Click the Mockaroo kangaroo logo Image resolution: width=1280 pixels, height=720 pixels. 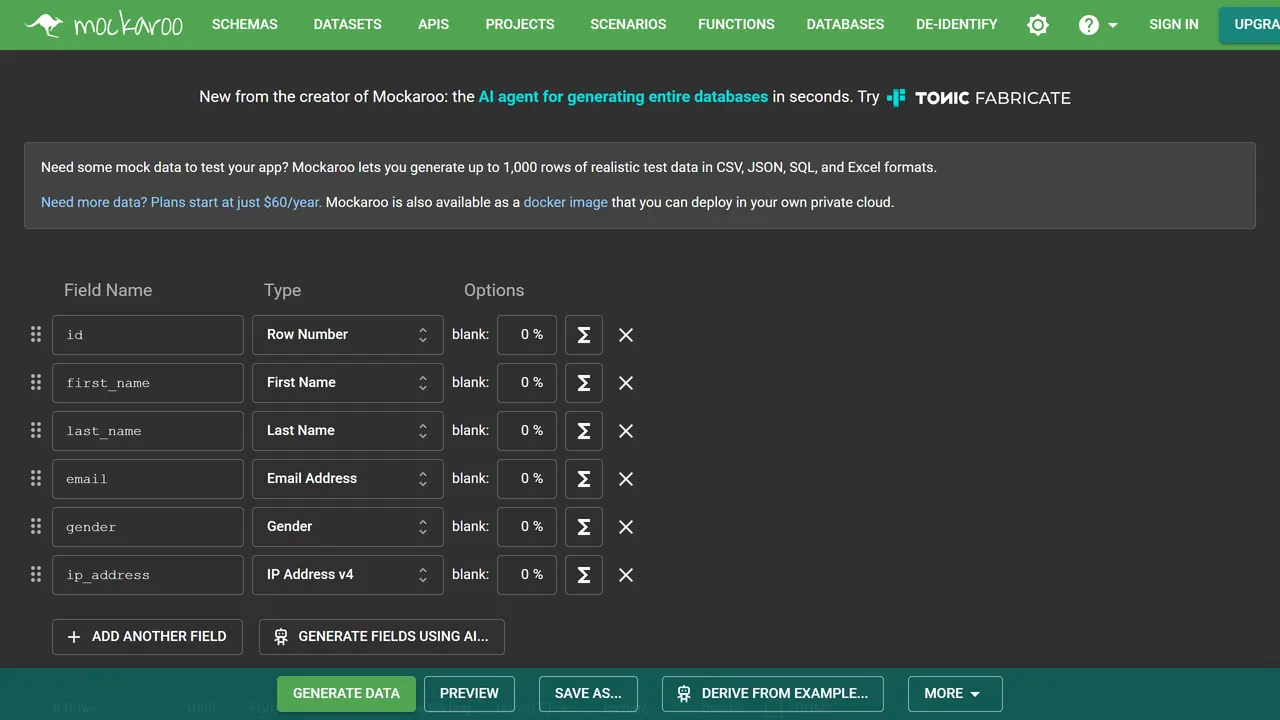tap(104, 24)
